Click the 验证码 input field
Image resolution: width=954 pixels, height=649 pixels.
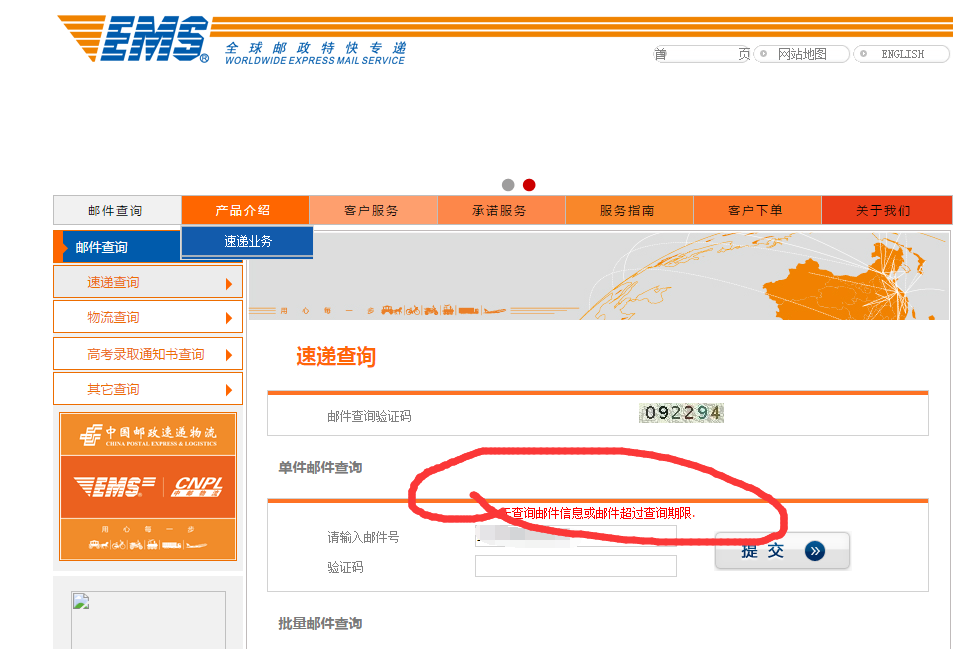tap(575, 567)
